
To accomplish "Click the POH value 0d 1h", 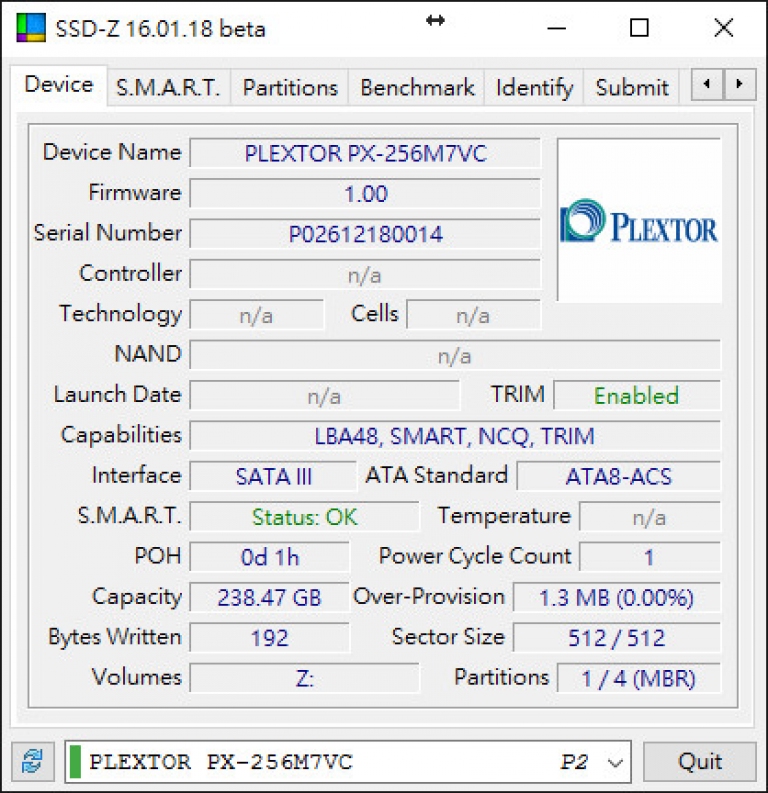I will (x=269, y=558).
